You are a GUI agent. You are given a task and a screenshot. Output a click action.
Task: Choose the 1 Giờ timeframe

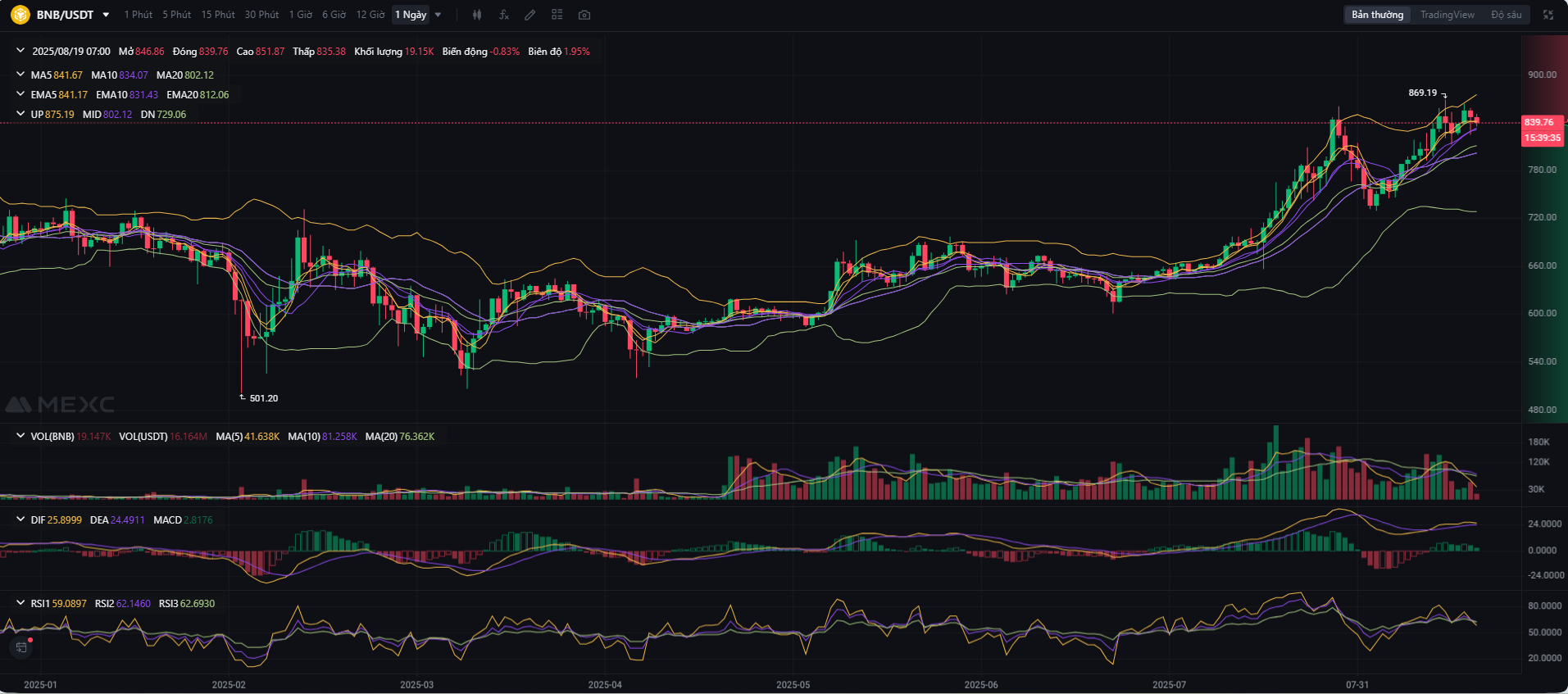click(300, 15)
